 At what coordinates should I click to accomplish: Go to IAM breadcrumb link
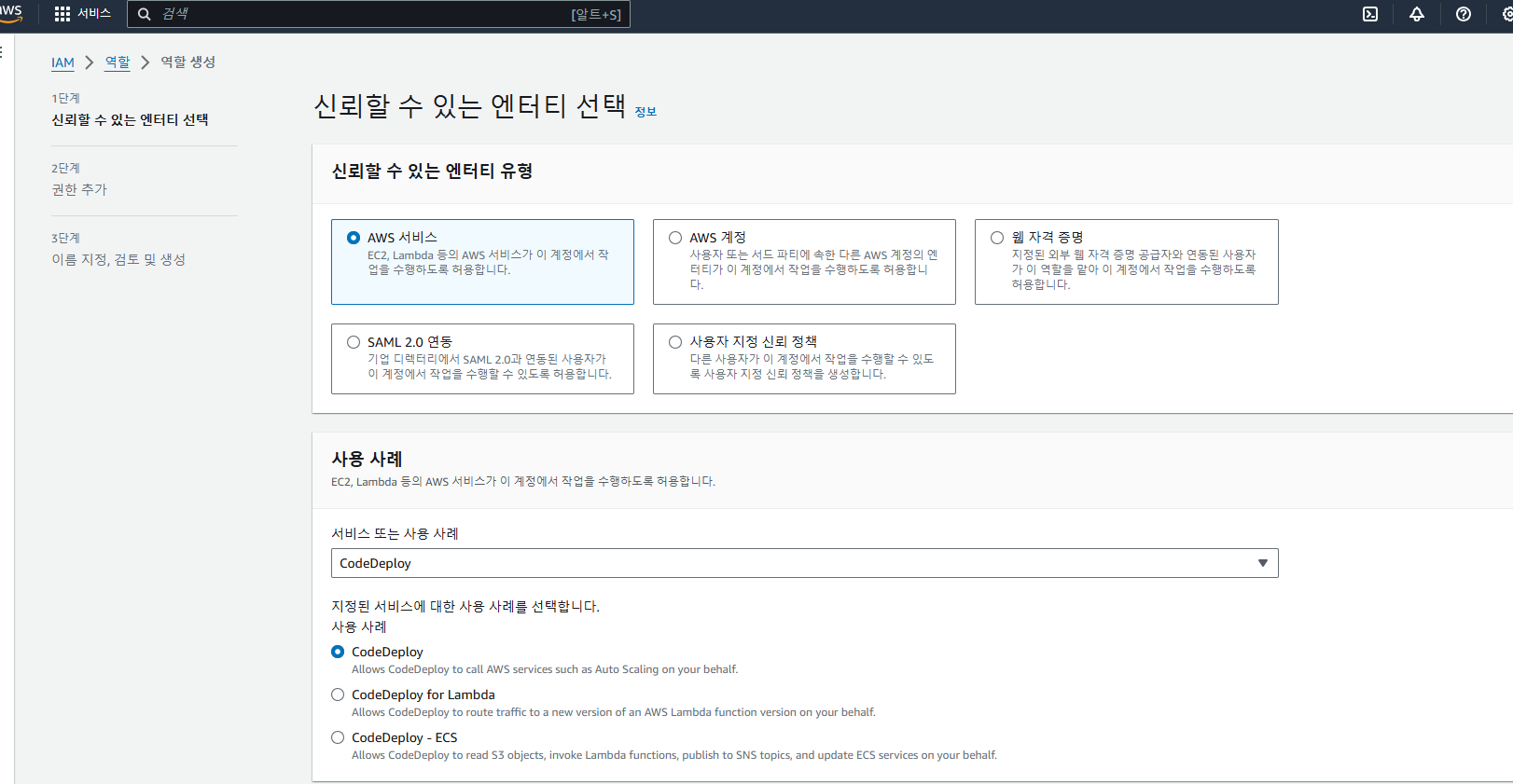[62, 62]
